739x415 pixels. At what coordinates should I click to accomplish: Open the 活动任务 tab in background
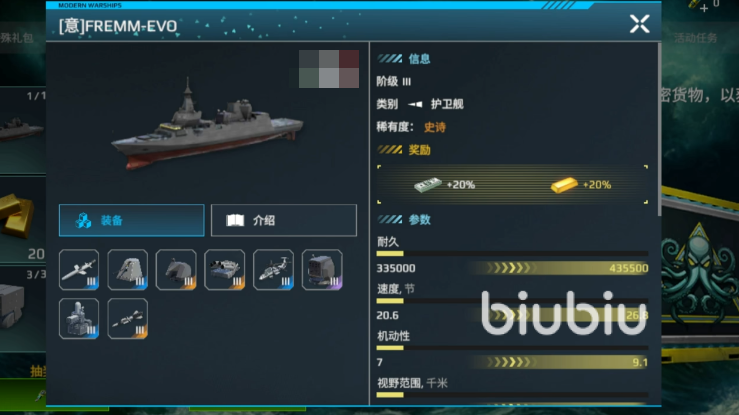coord(695,38)
